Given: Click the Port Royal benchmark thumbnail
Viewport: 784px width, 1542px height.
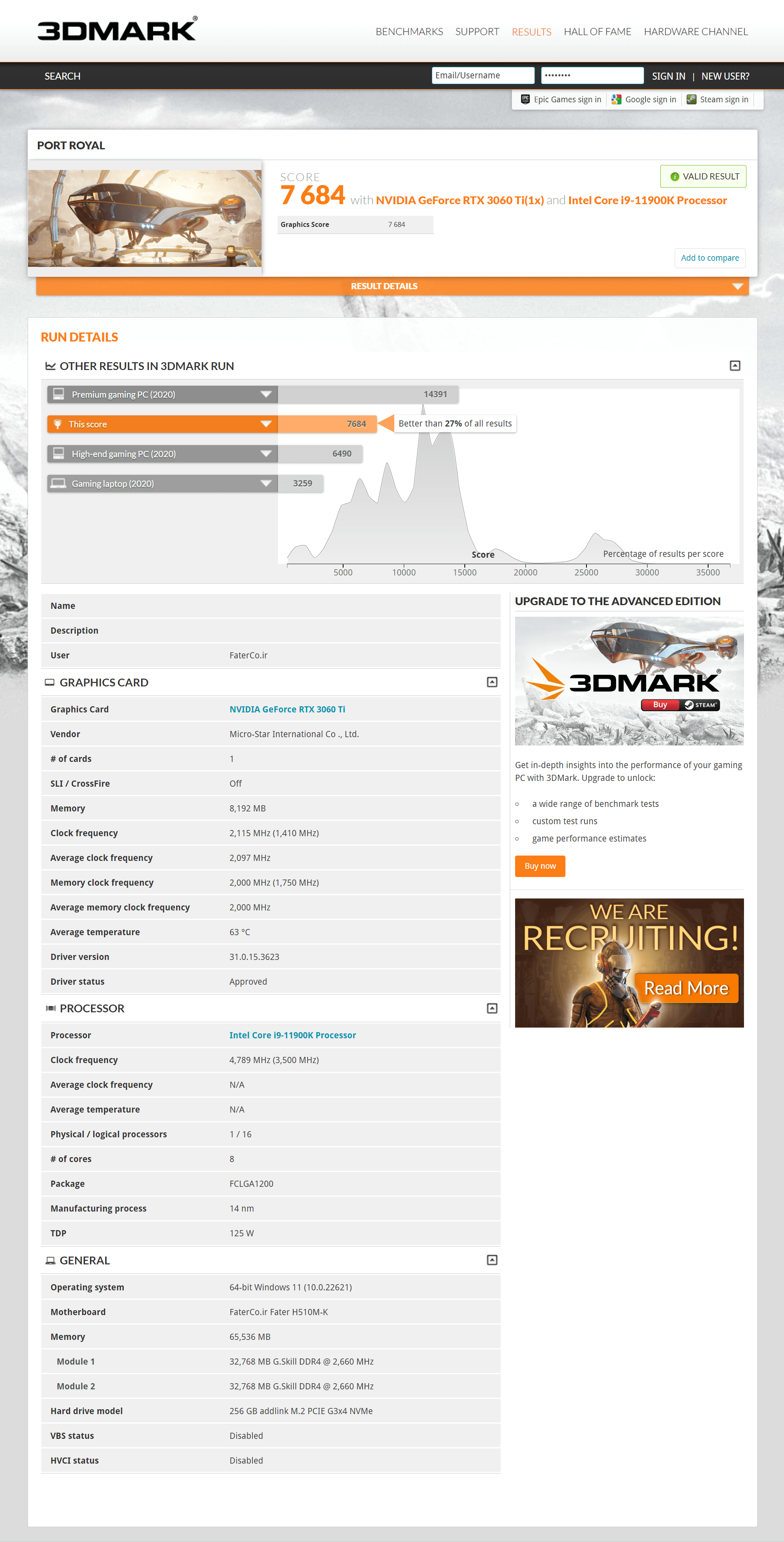Looking at the screenshot, I should 145,218.
